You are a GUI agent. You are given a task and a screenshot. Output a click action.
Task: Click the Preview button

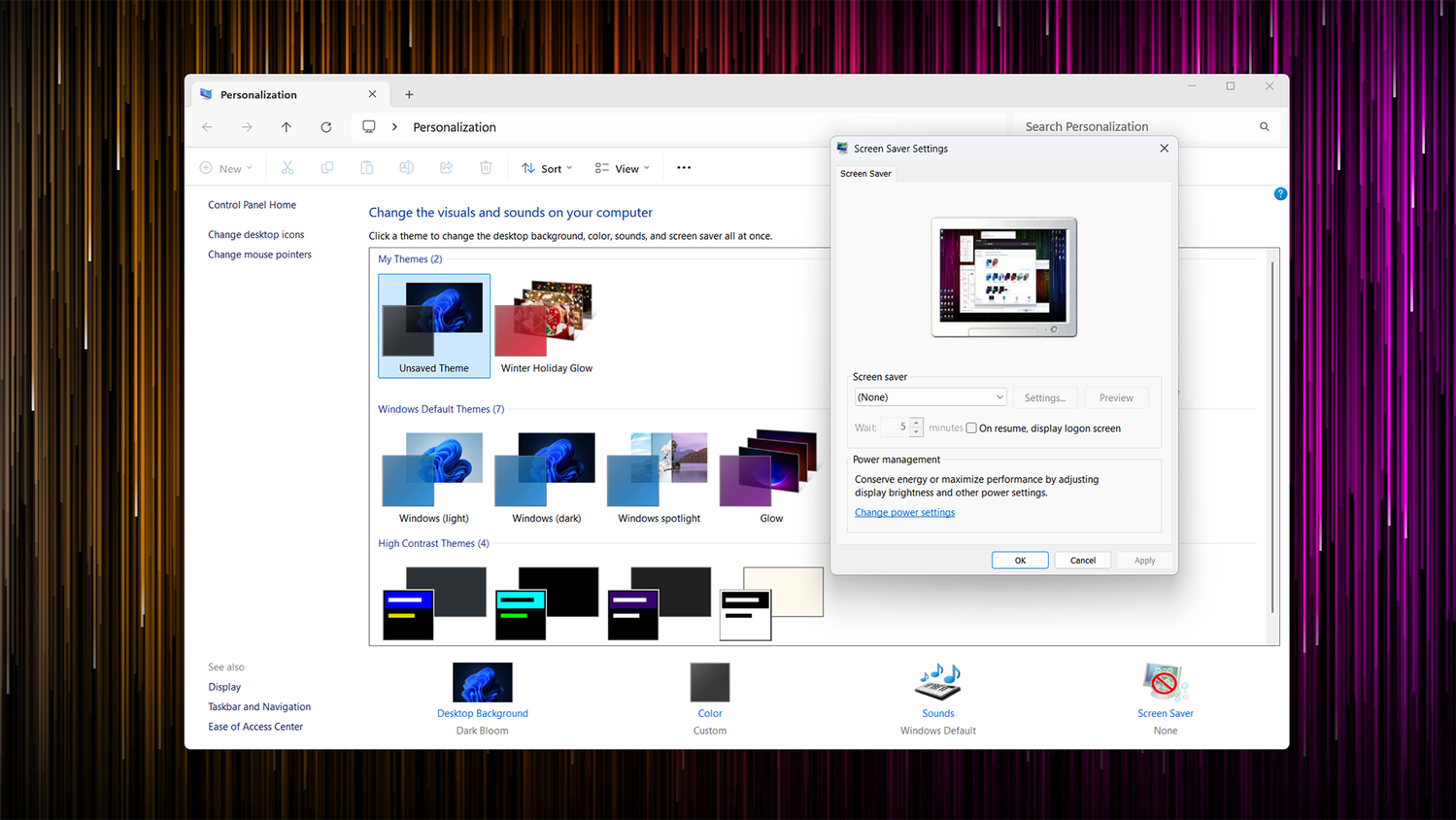point(1116,397)
